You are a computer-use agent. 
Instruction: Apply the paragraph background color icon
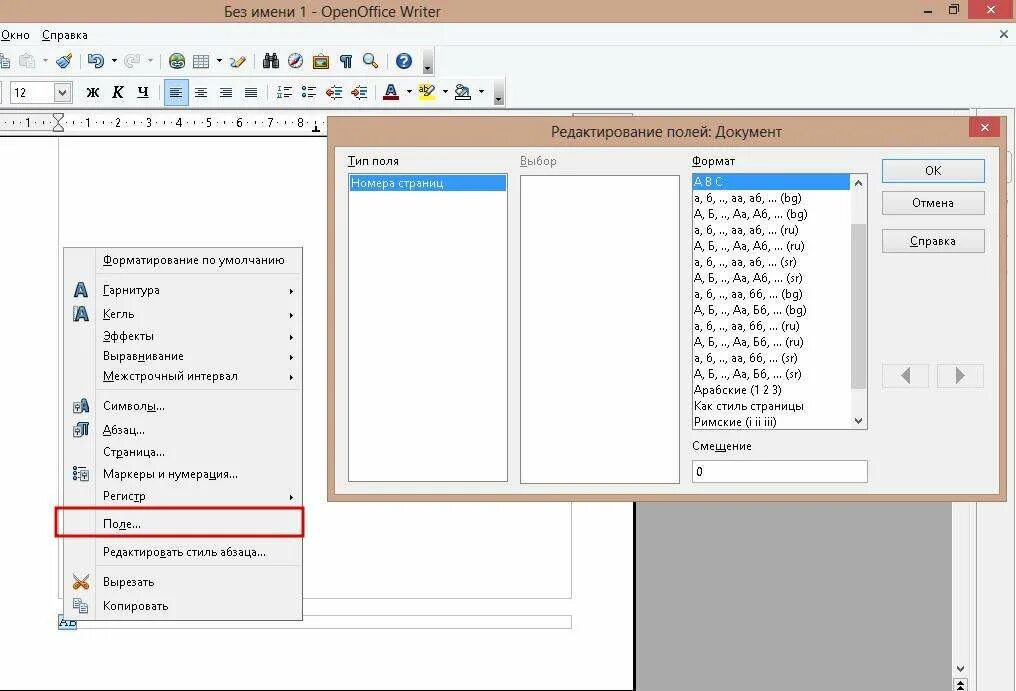click(x=463, y=92)
